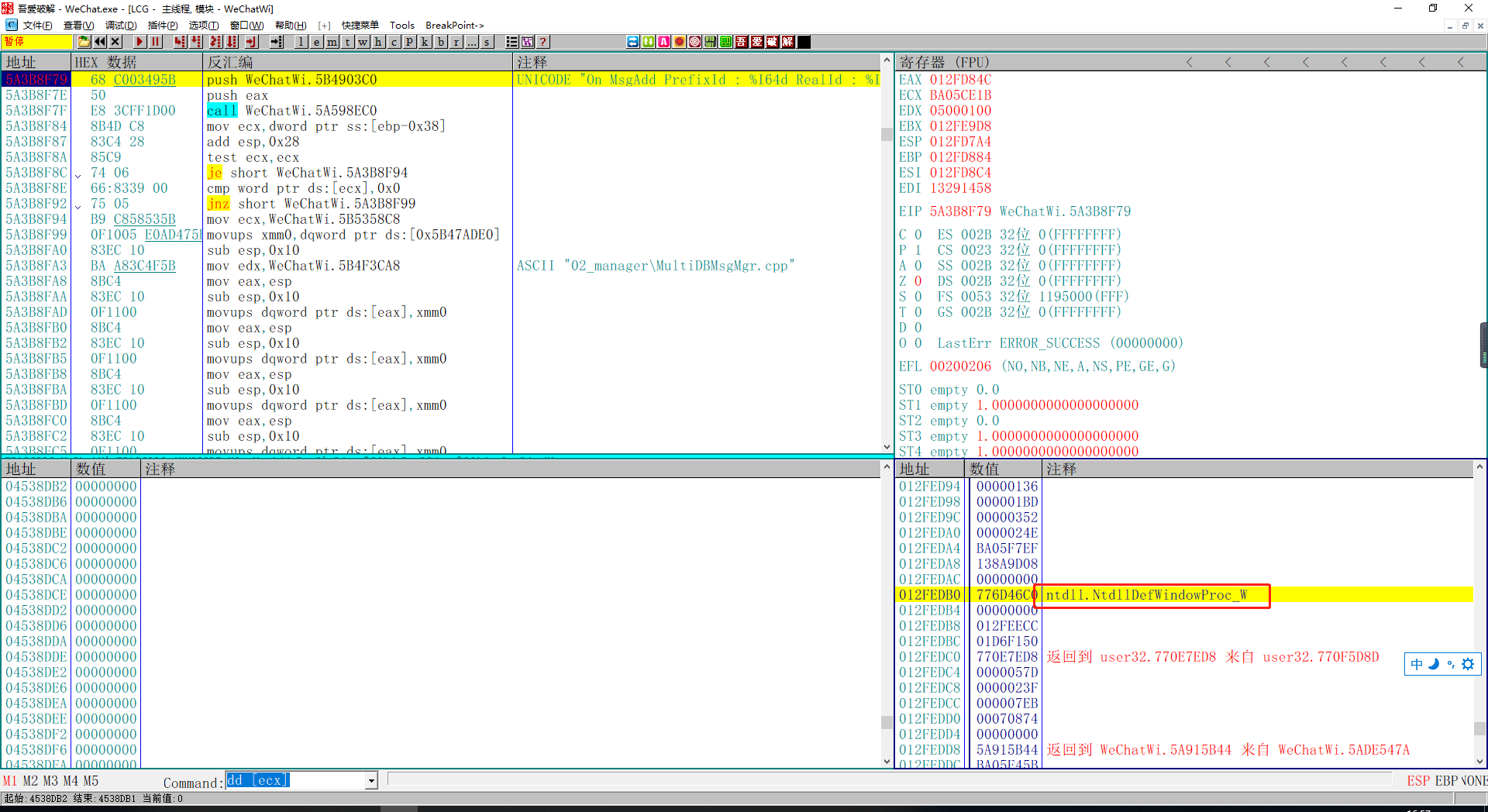This screenshot has height=812, width=1488.
Task: Show breakpoints with 'b' button
Action: 440,42
